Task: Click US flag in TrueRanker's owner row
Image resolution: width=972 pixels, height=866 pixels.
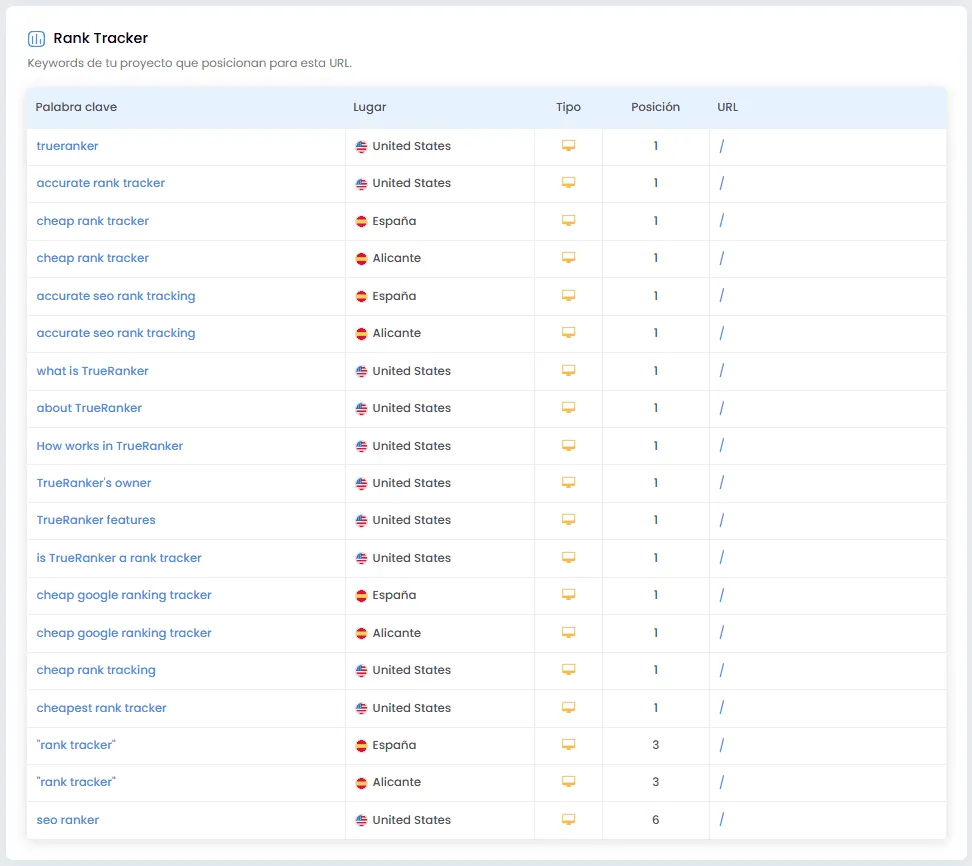Action: 361,484
